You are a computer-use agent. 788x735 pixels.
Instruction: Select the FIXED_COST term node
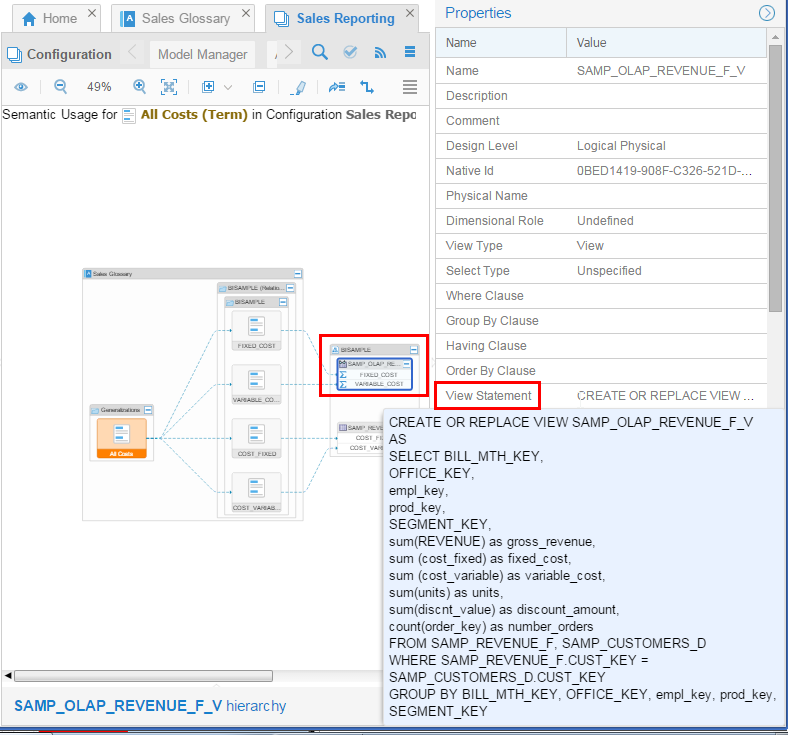click(x=256, y=331)
